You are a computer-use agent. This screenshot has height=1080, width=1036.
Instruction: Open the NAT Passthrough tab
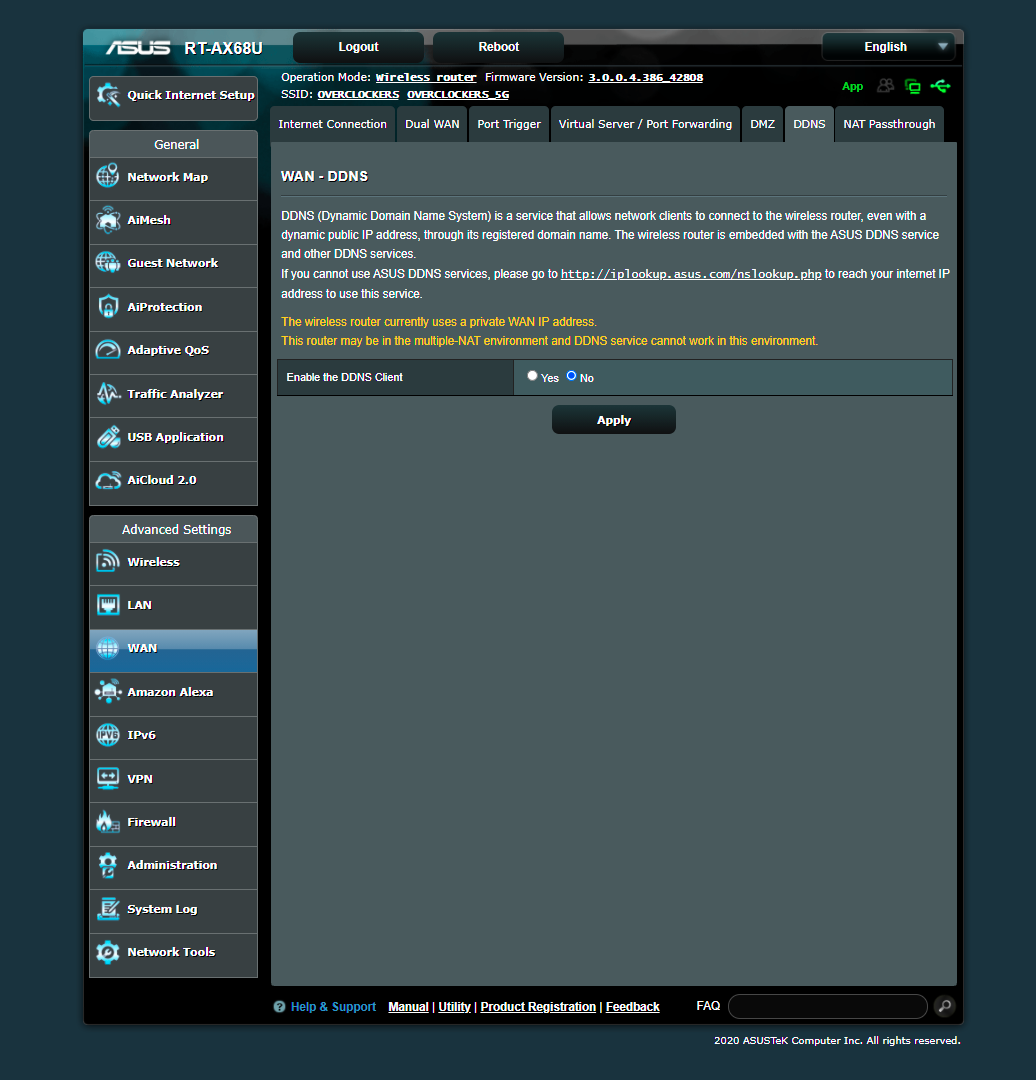tap(889, 124)
